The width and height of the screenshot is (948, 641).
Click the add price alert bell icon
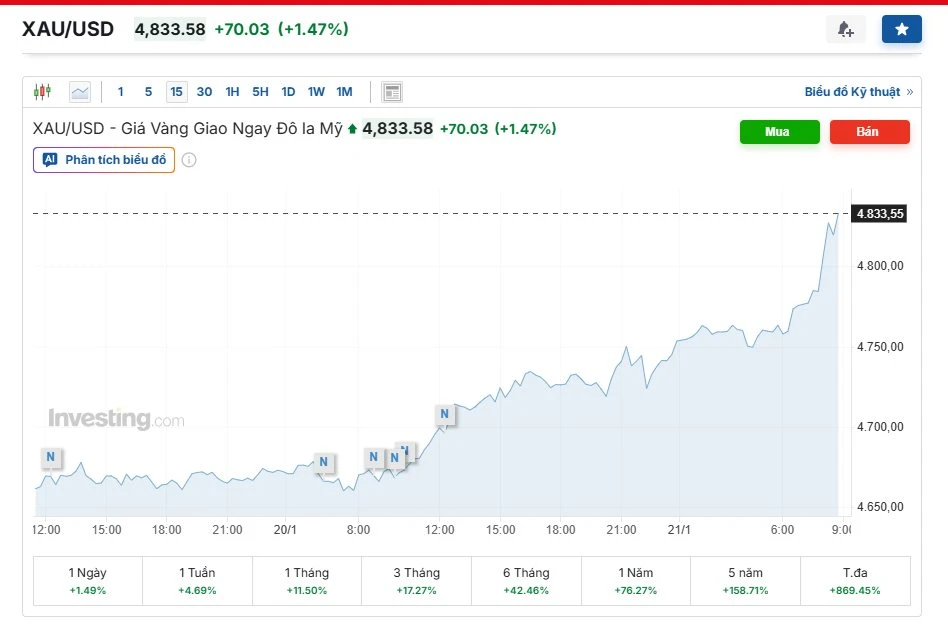click(845, 30)
